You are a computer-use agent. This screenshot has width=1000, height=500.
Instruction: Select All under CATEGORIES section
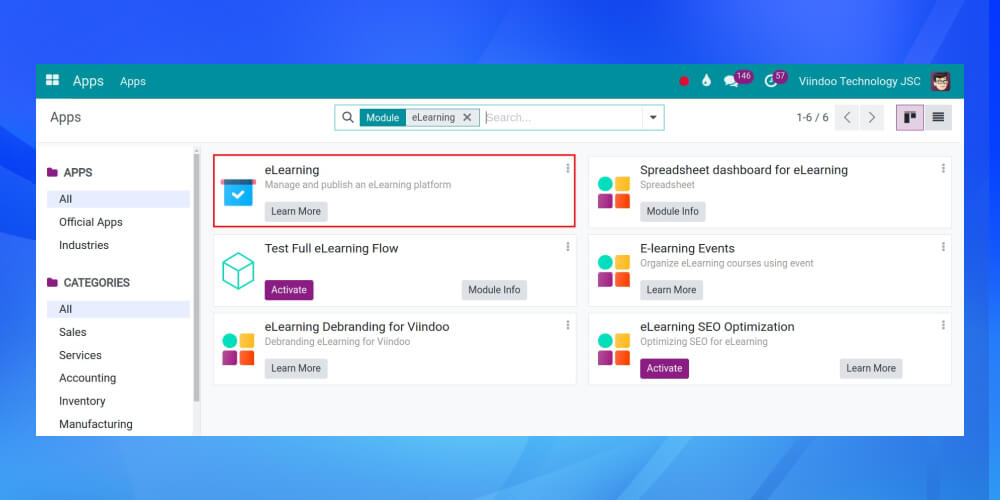118,309
